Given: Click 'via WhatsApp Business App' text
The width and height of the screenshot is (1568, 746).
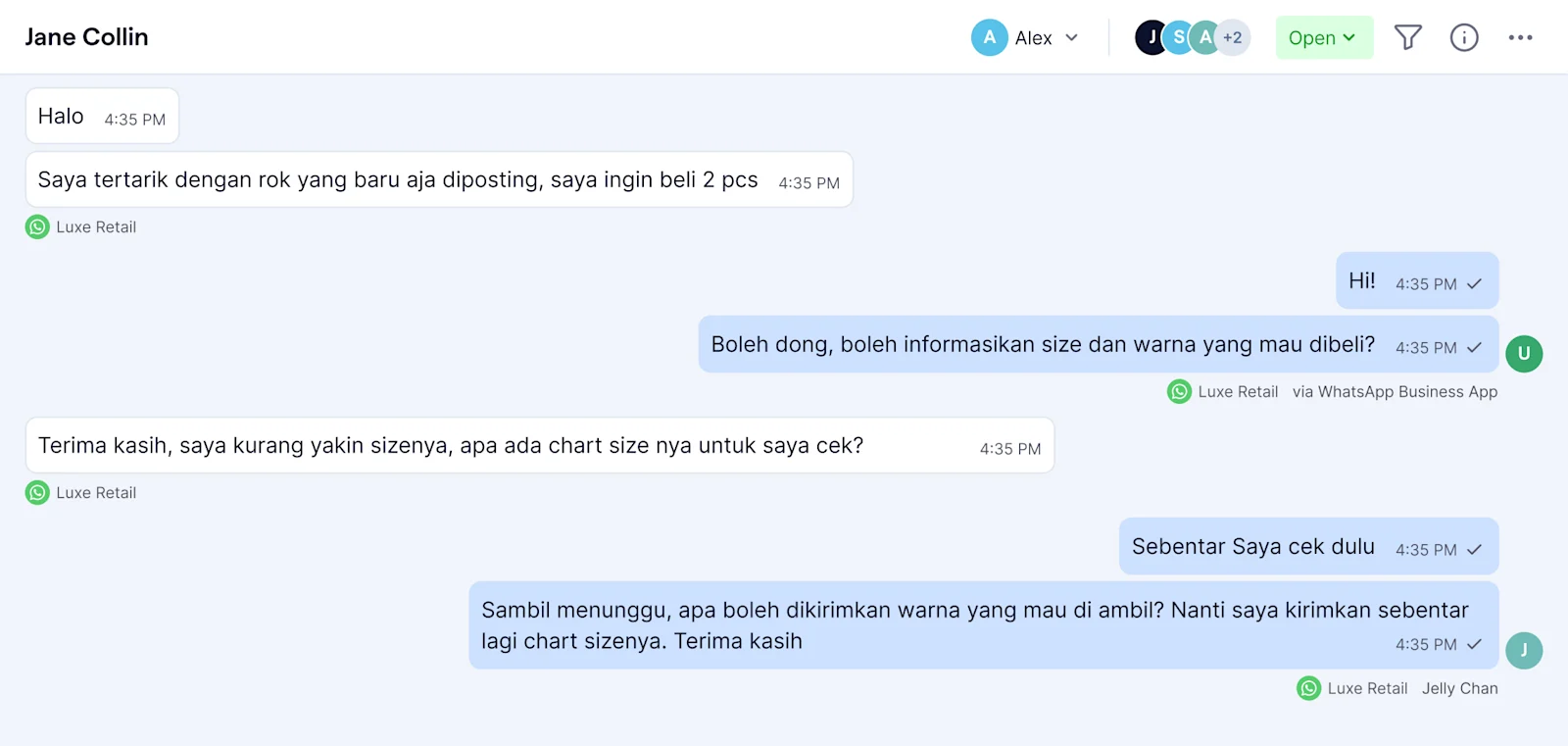Looking at the screenshot, I should click(1394, 391).
